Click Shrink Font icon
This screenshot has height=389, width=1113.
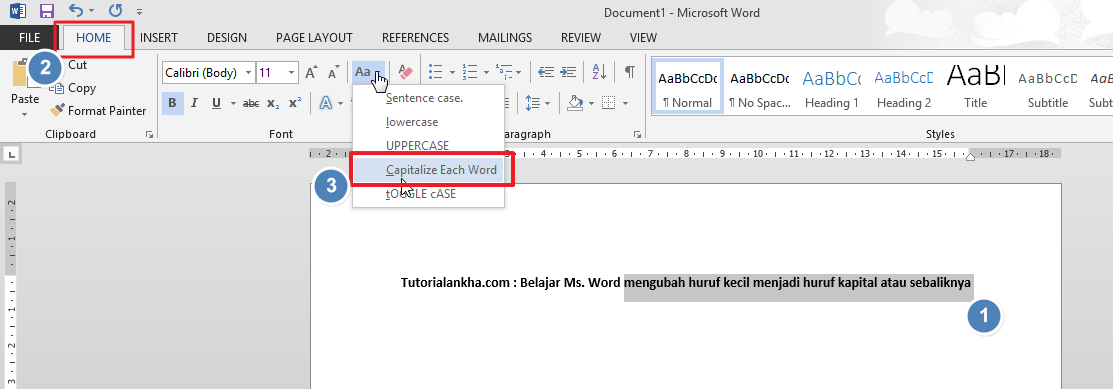(x=333, y=72)
